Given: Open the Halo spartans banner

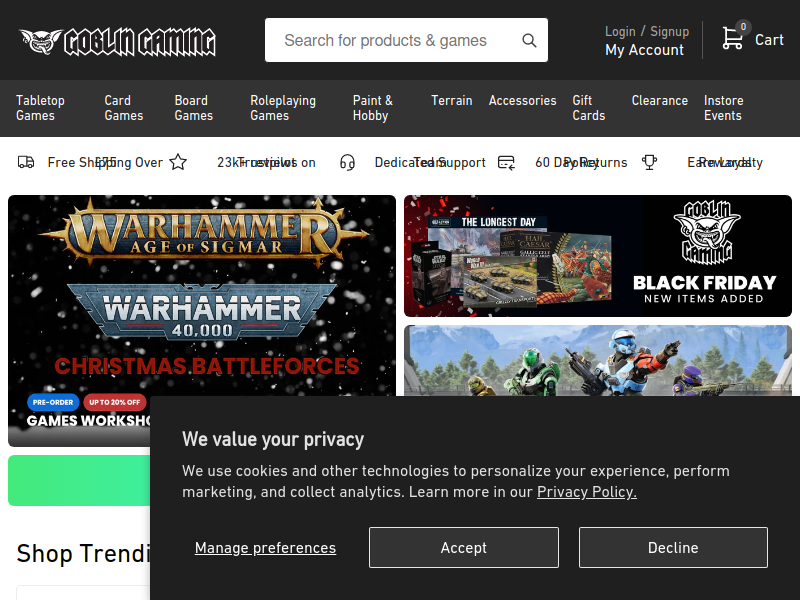Looking at the screenshot, I should point(598,360).
